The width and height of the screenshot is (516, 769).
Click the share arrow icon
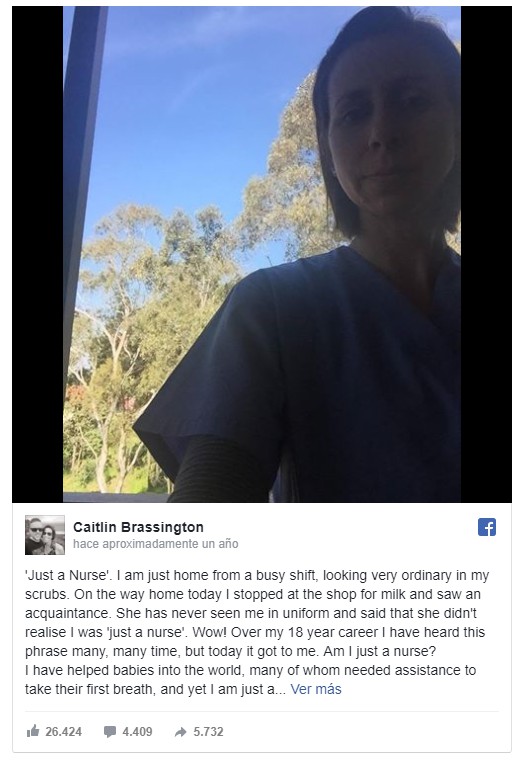(181, 732)
